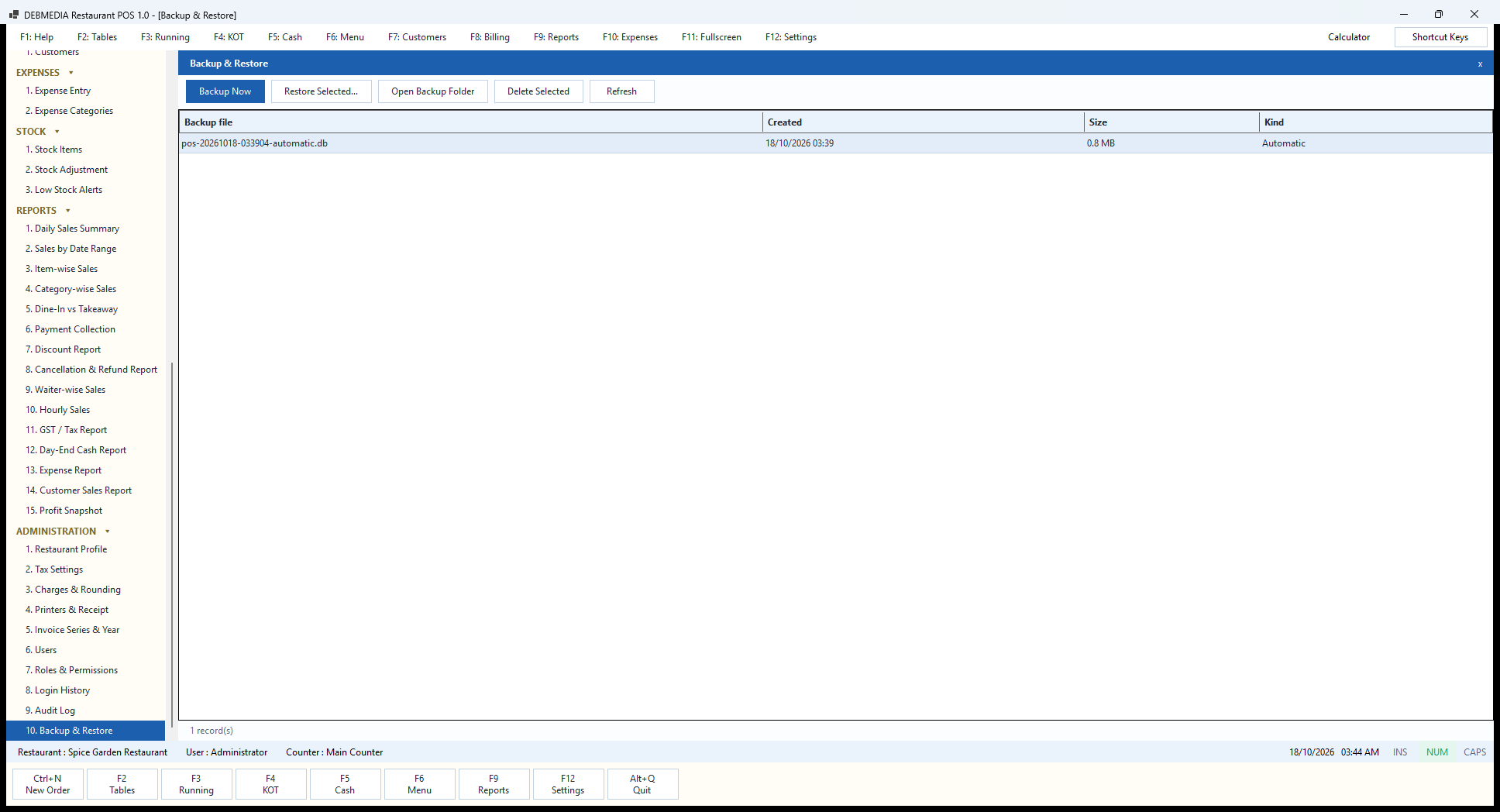The height and width of the screenshot is (812, 1500).
Task: Collapse the ADMINISTRATION section arrow
Action: [108, 532]
